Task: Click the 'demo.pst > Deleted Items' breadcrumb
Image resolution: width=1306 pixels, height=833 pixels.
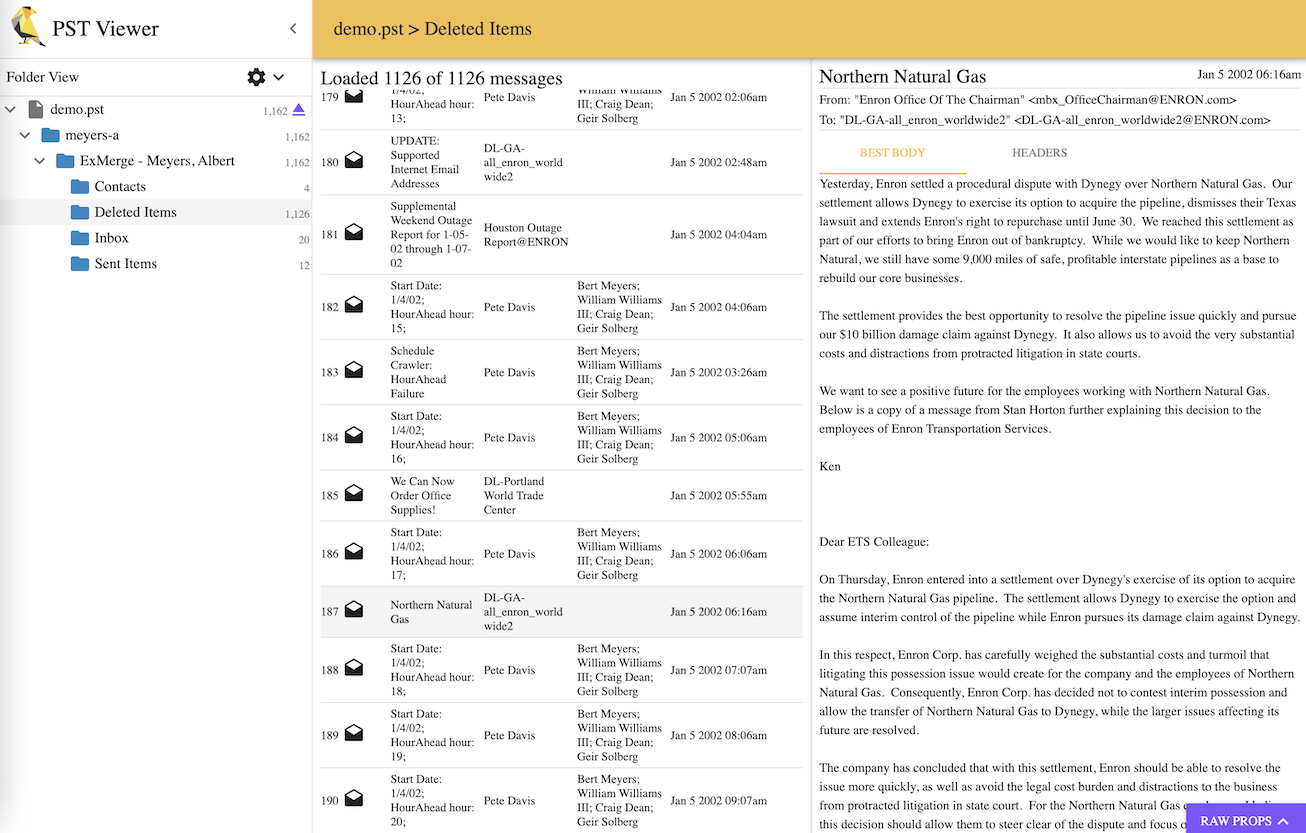Action: [433, 29]
